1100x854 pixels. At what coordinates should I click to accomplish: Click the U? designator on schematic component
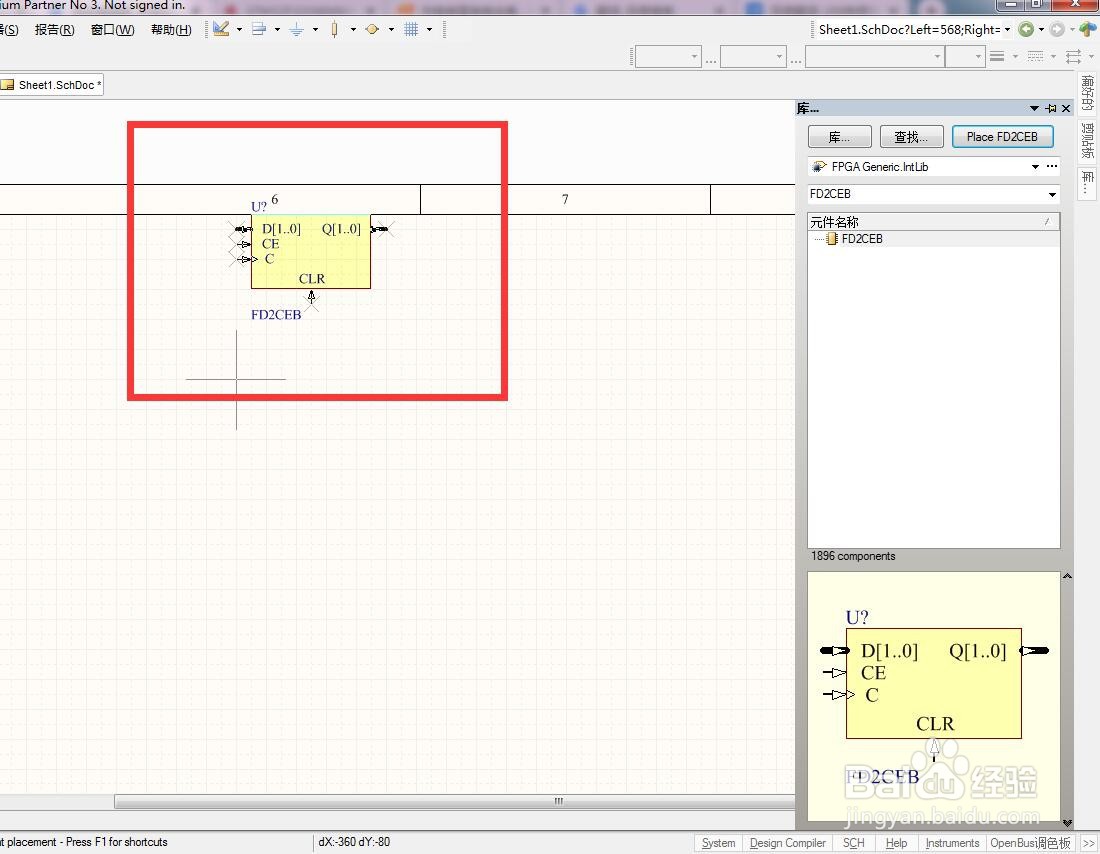(x=259, y=206)
